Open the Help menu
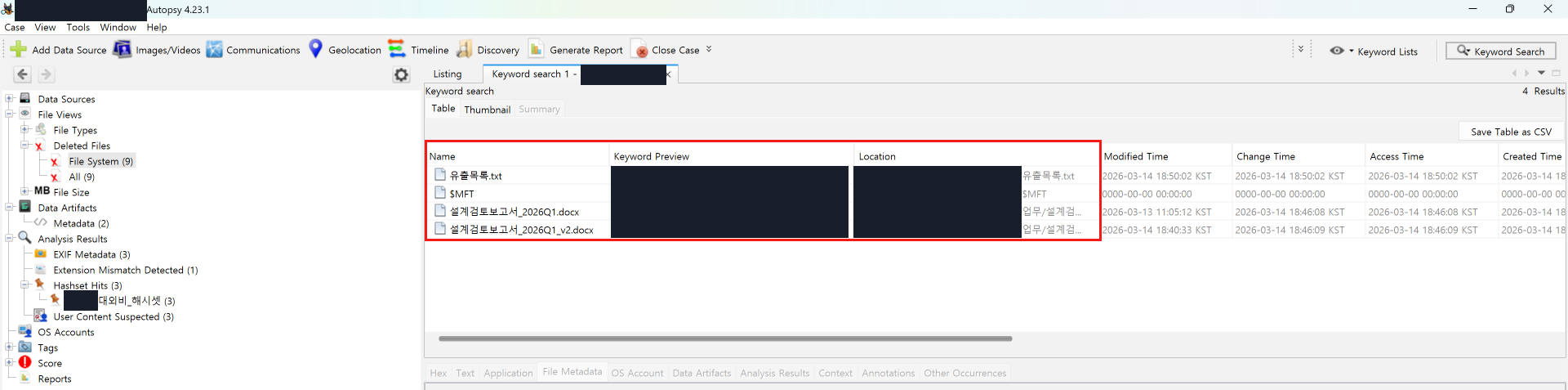 pyautogui.click(x=157, y=27)
